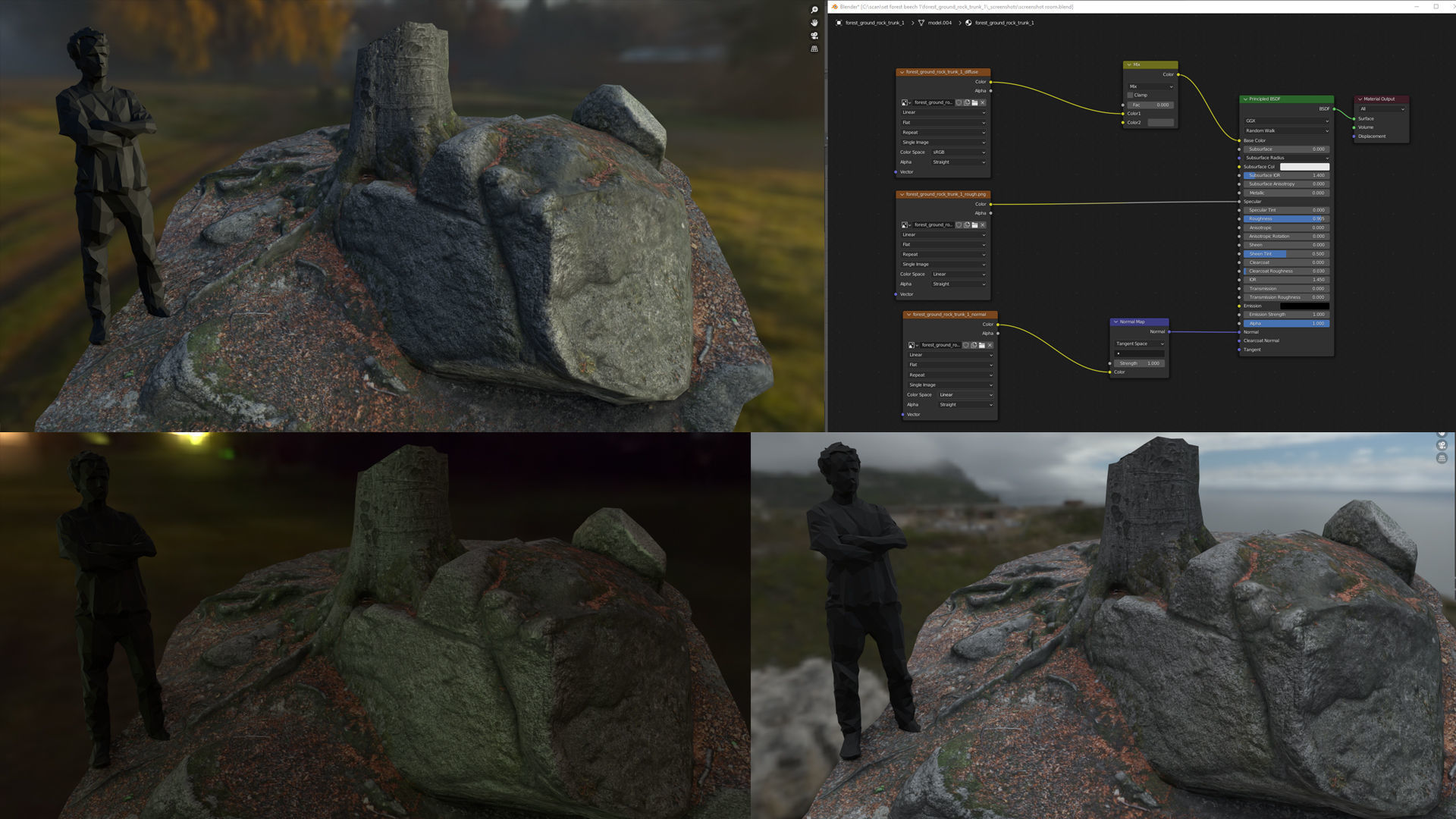Open the Single Image source dropdown in diffuse node

(943, 143)
